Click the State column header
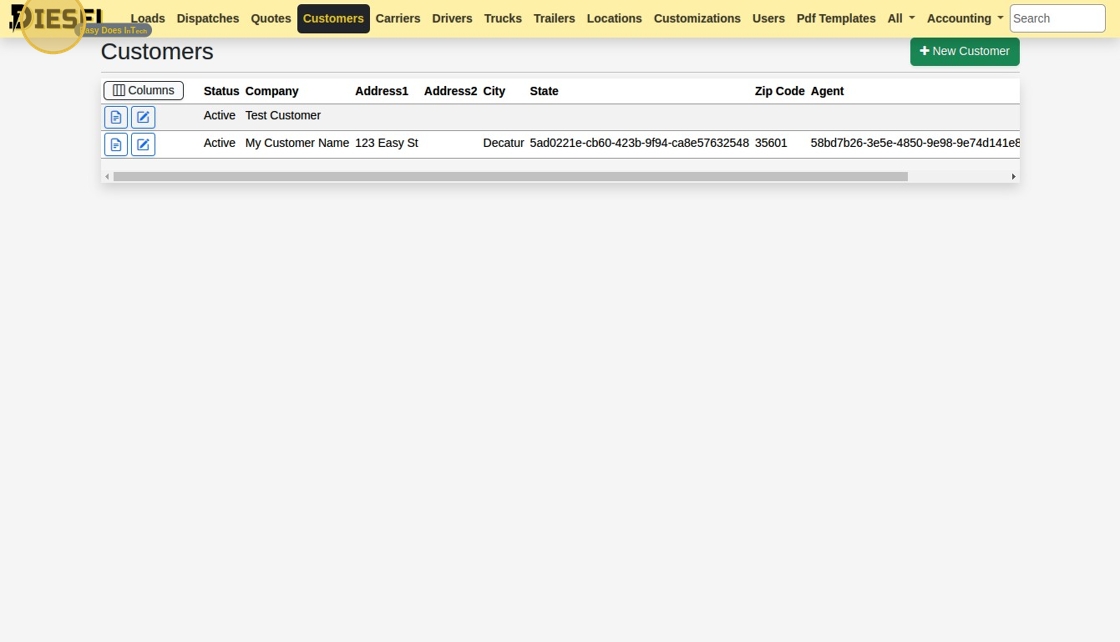 click(544, 91)
